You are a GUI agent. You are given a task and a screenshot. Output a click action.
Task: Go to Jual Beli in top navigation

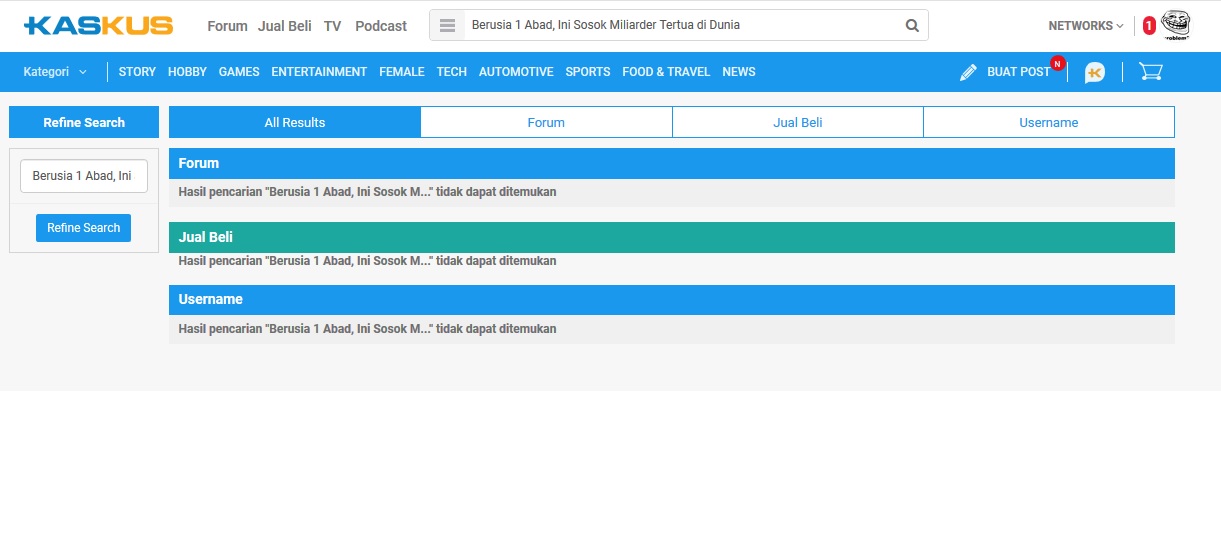[285, 26]
